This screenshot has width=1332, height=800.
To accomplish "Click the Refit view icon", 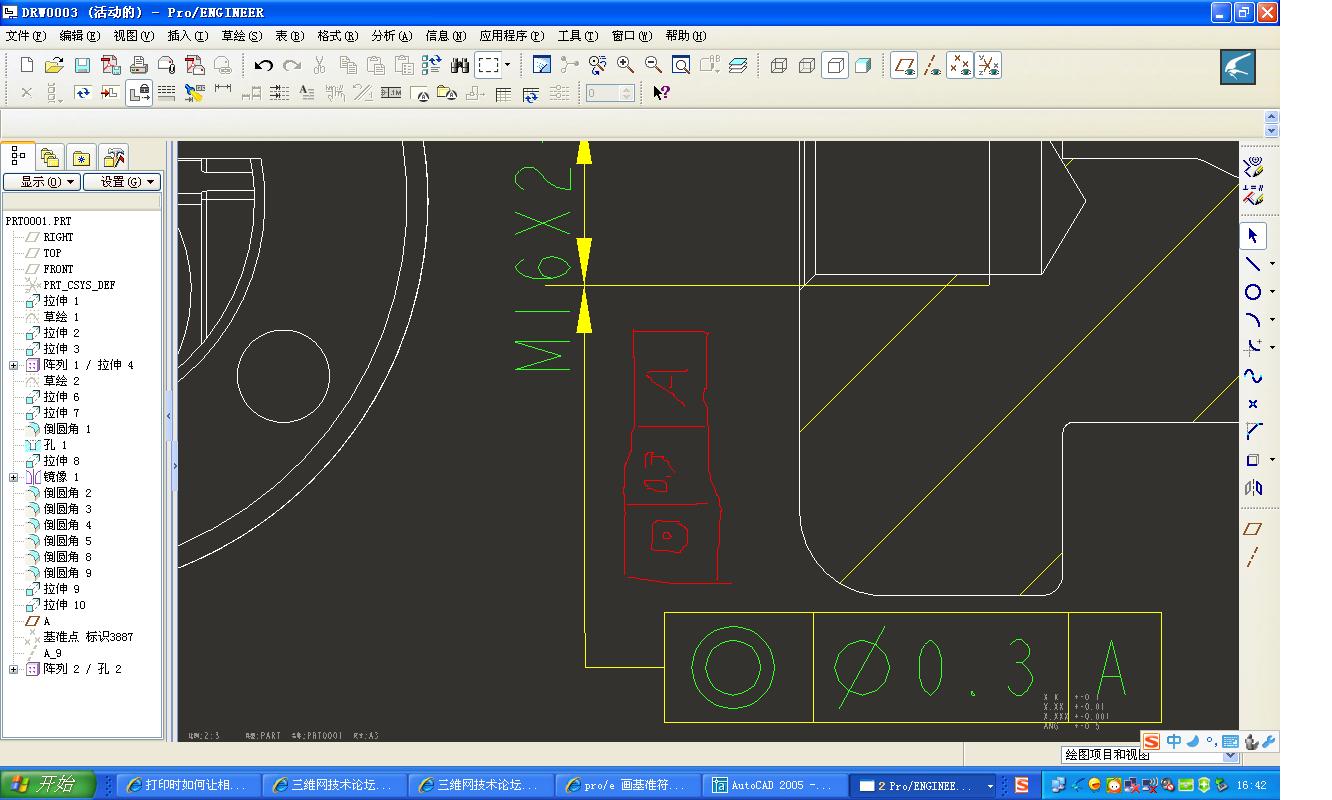I will pyautogui.click(x=681, y=66).
